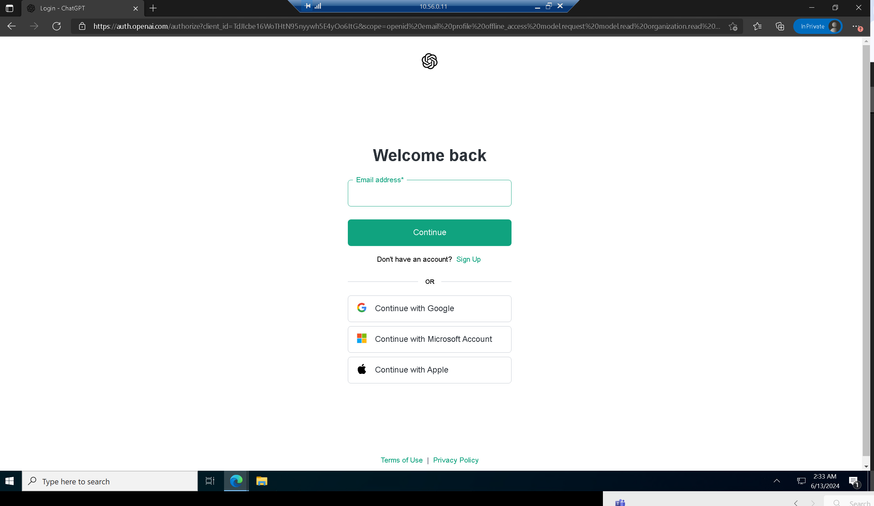Choose Continue with Microsoft Account
Screen dimensions: 874x506
pyautogui.click(x=429, y=339)
